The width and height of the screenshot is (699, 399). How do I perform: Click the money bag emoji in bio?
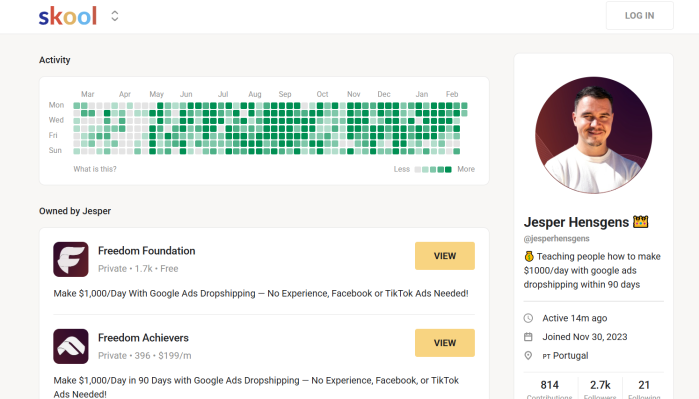point(529,256)
